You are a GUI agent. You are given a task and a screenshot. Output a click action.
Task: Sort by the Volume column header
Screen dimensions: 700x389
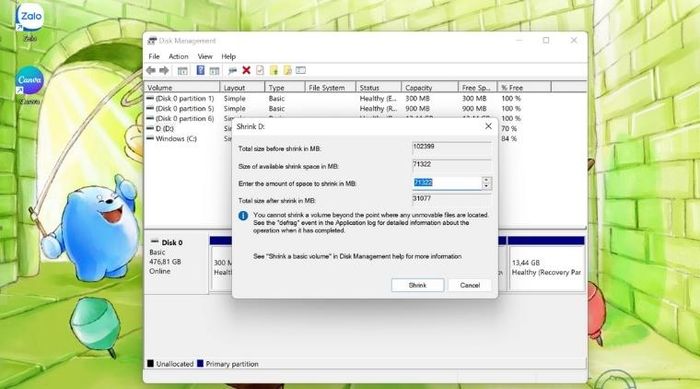point(182,87)
